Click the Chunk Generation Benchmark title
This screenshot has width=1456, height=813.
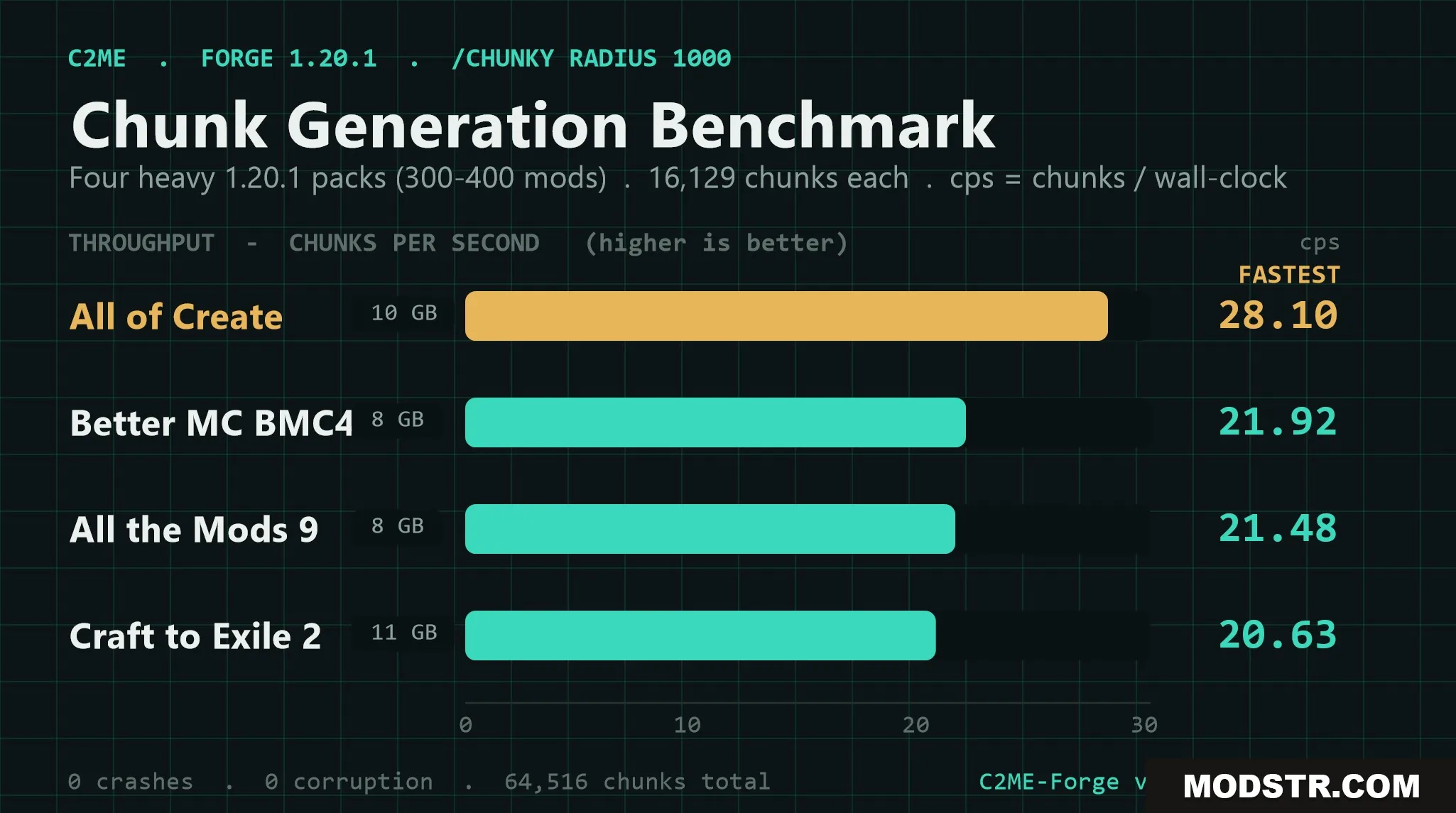pos(533,125)
